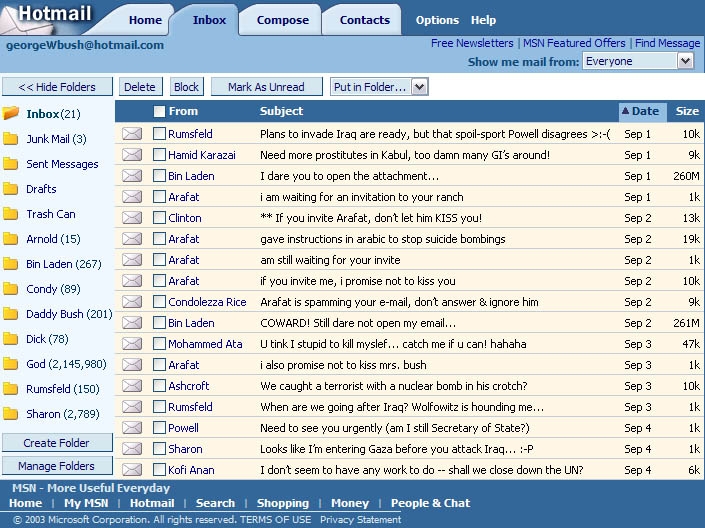Click the Sent Messages folder icon
This screenshot has width=705, height=528.
10,164
